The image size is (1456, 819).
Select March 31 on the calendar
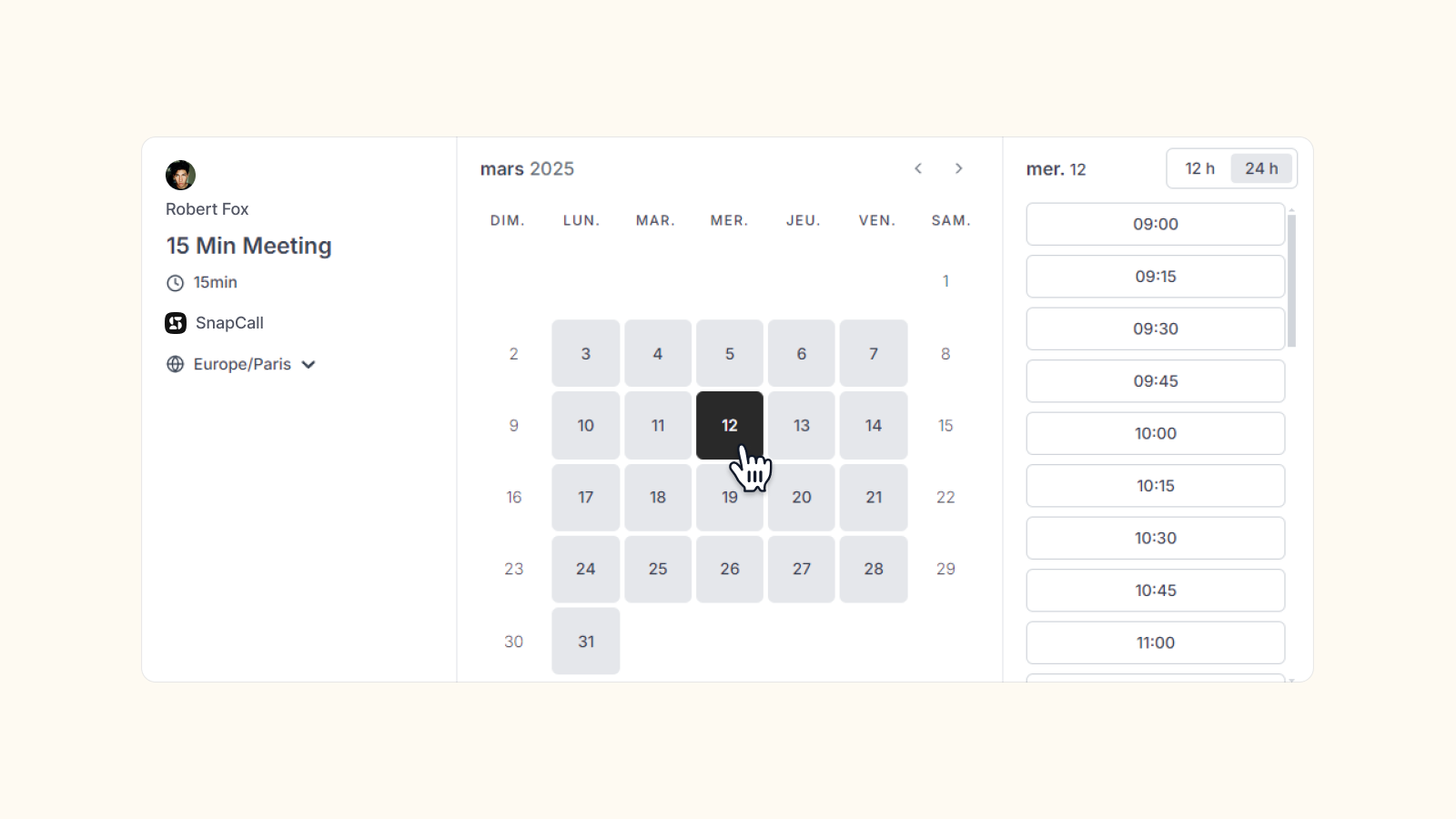pos(586,642)
